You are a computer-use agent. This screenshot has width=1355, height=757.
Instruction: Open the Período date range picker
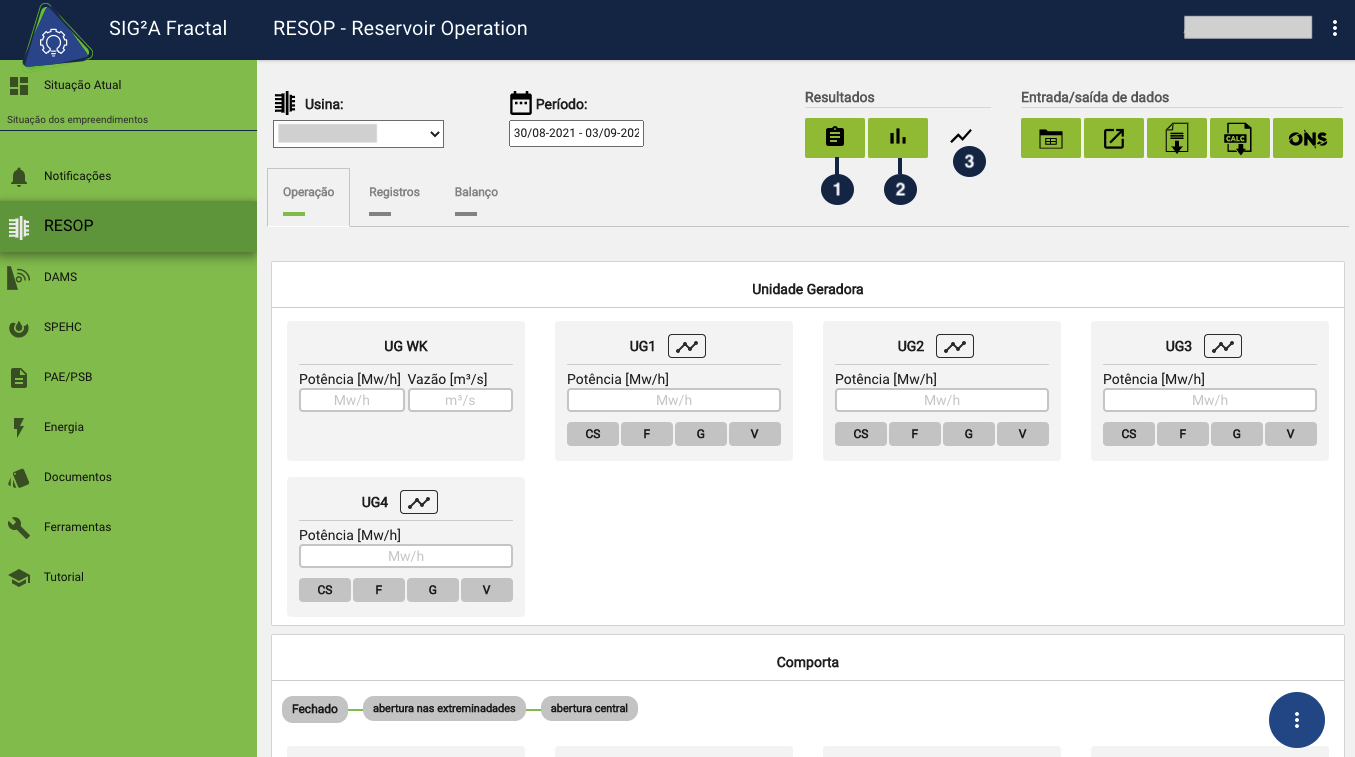576,133
